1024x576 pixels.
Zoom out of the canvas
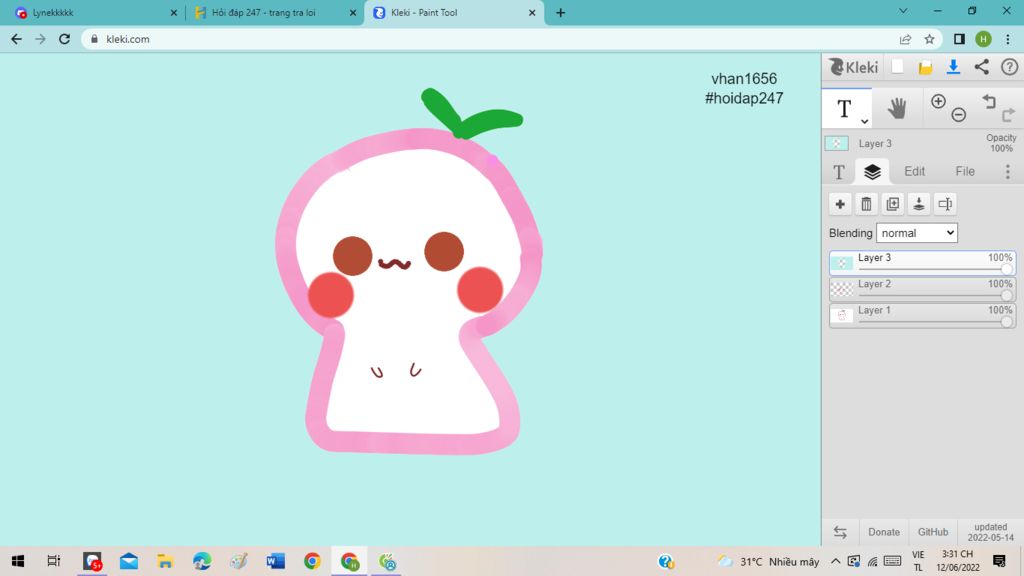pyautogui.click(x=959, y=115)
